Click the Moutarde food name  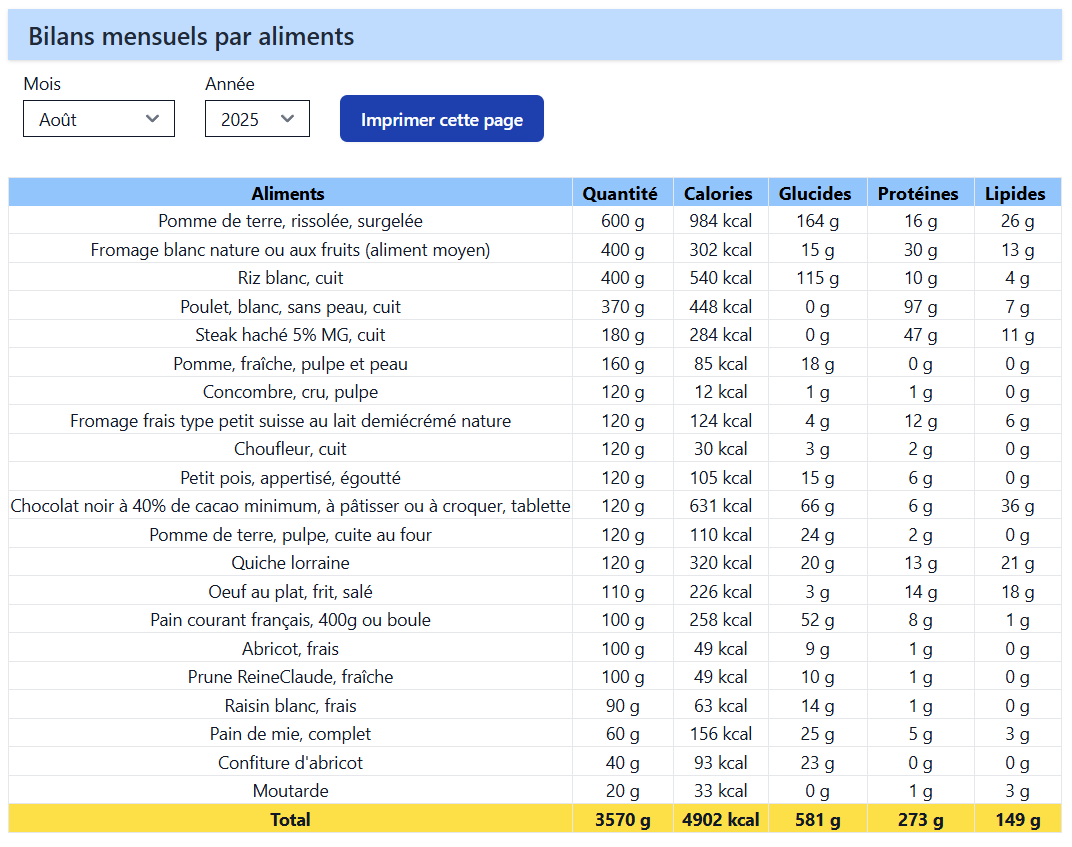290,791
